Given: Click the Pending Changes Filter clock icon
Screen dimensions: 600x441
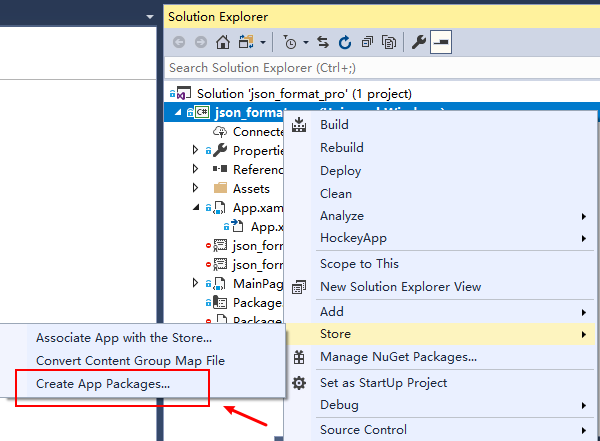Looking at the screenshot, I should pyautogui.click(x=290, y=42).
